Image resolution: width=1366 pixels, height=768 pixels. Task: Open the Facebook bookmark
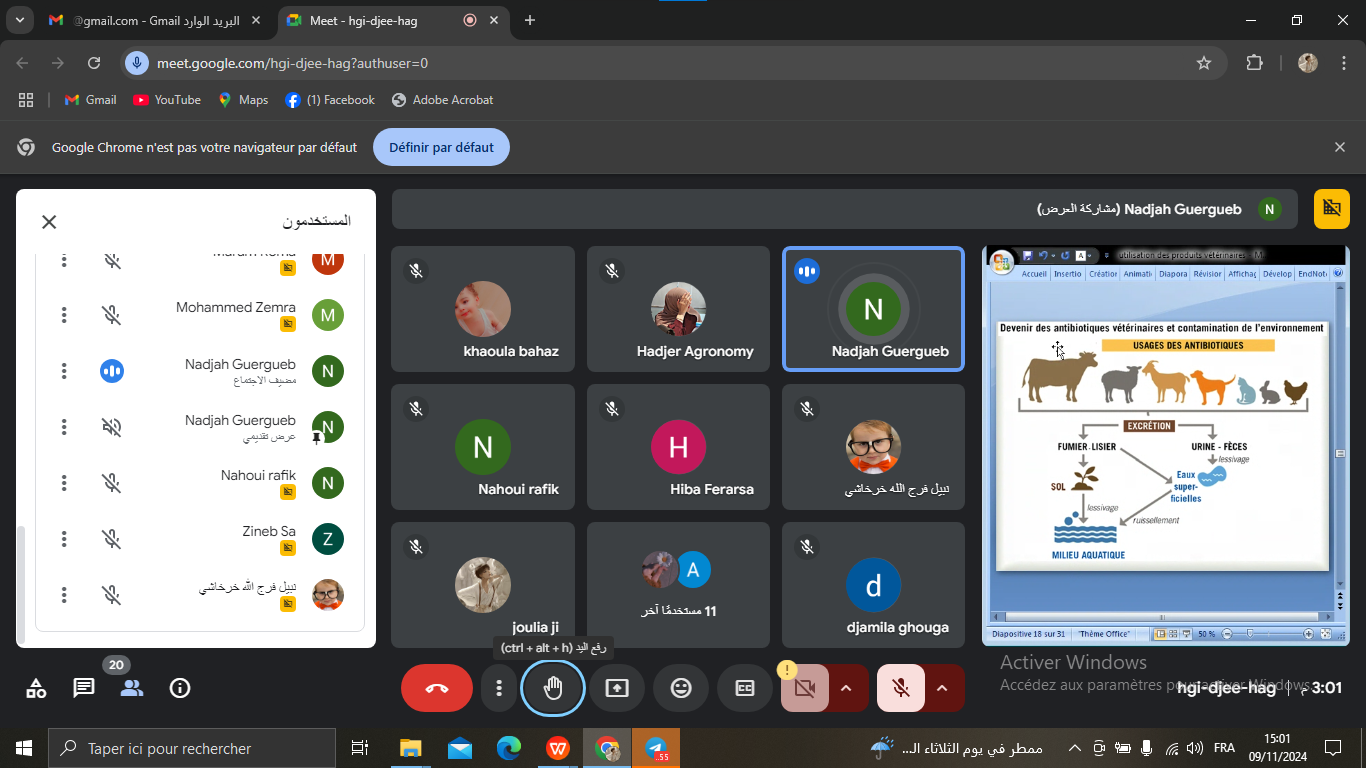[x=330, y=100]
